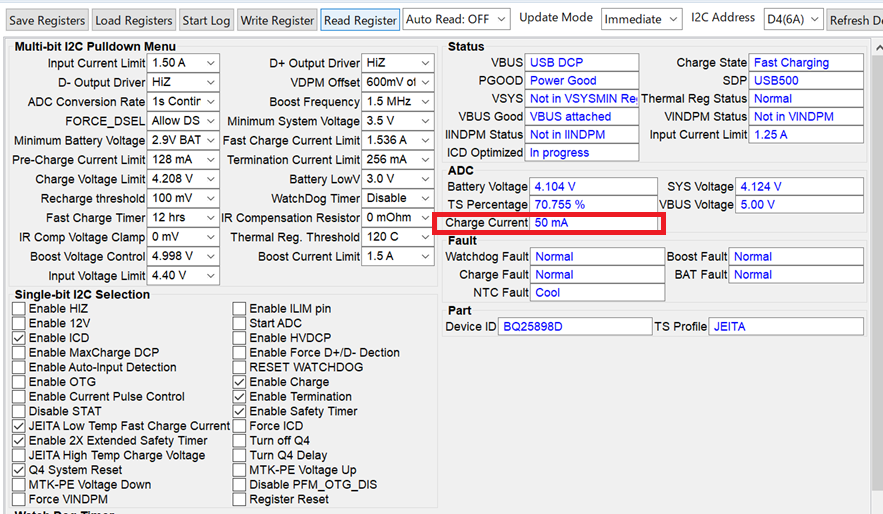Screen dimensions: 883x514
Task: Check the RESET WATCHDOG checkbox
Action: 239,367
